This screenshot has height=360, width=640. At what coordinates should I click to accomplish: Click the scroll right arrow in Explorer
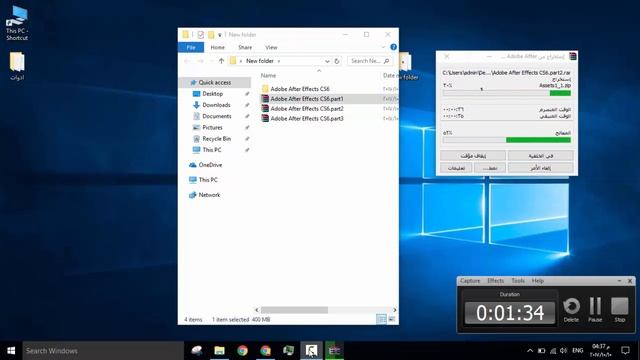tap(394, 310)
